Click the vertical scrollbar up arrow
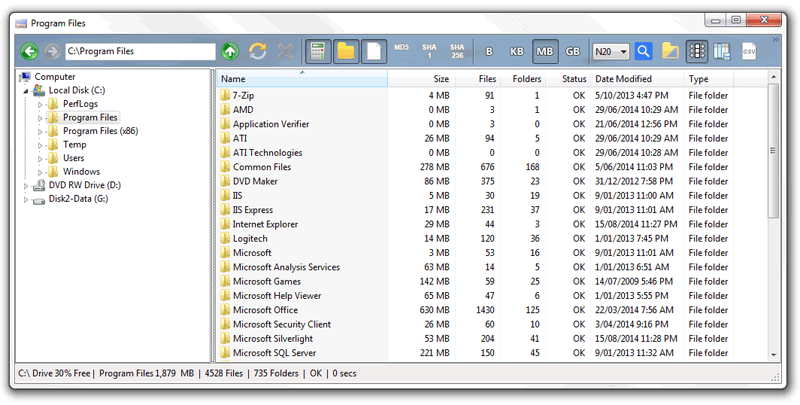 (x=773, y=77)
